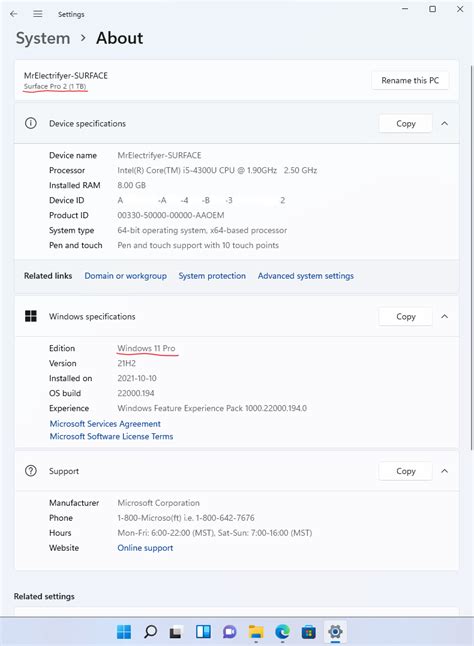474x646 pixels.
Task: Click the Version value 21H2
Action: coord(126,363)
